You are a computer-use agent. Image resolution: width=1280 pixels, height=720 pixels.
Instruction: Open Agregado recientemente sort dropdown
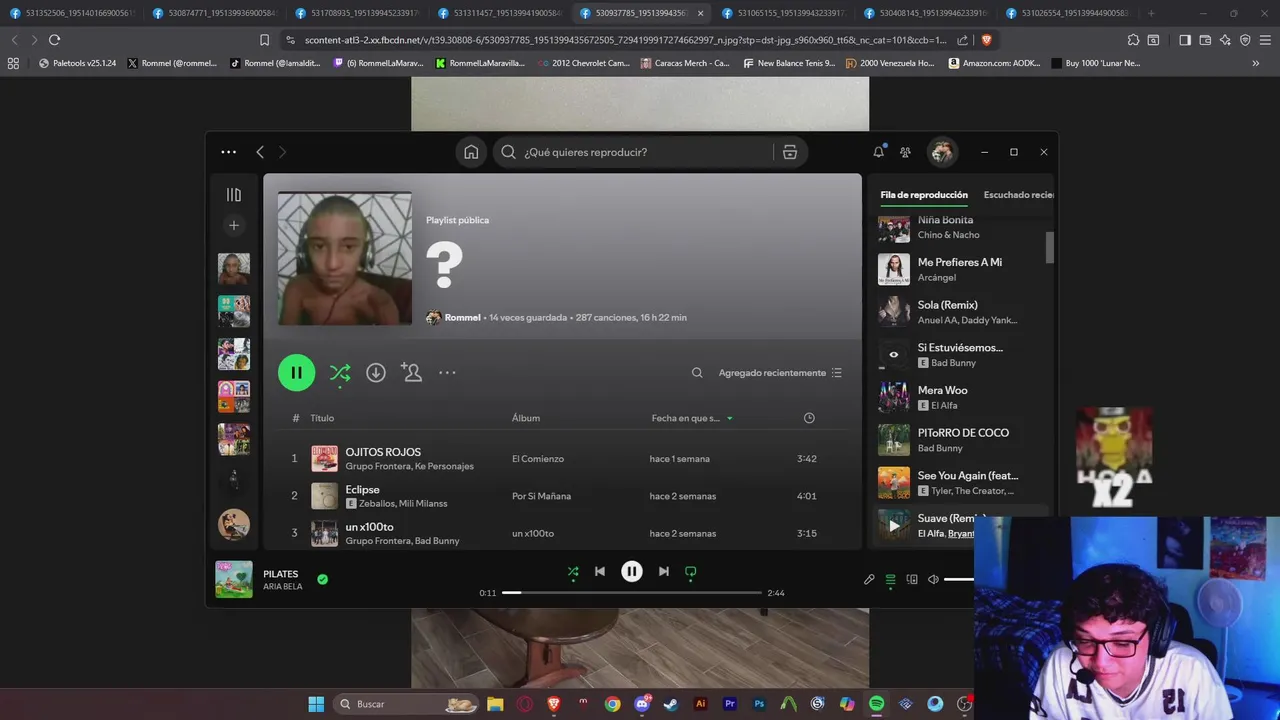[x=780, y=373]
